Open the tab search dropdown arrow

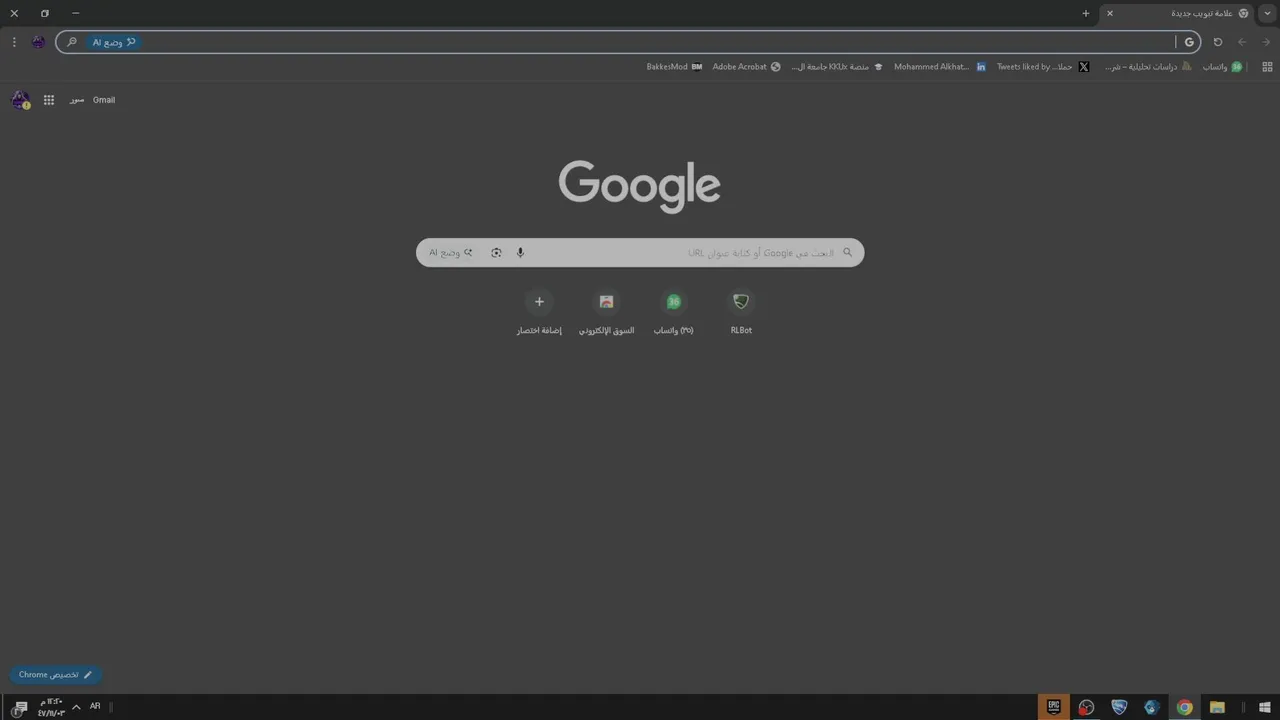1267,13
